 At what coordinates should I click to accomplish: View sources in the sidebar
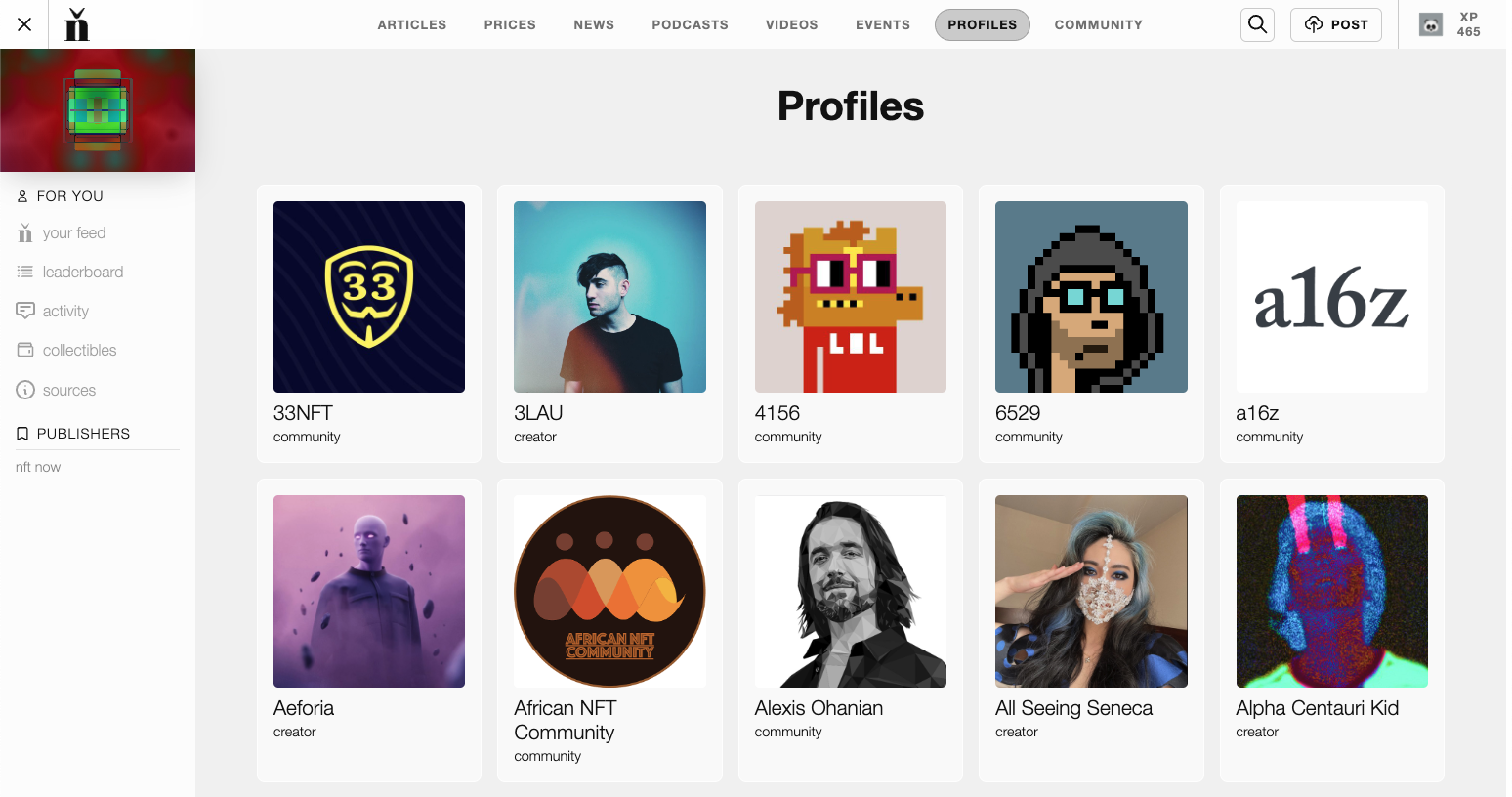point(68,390)
